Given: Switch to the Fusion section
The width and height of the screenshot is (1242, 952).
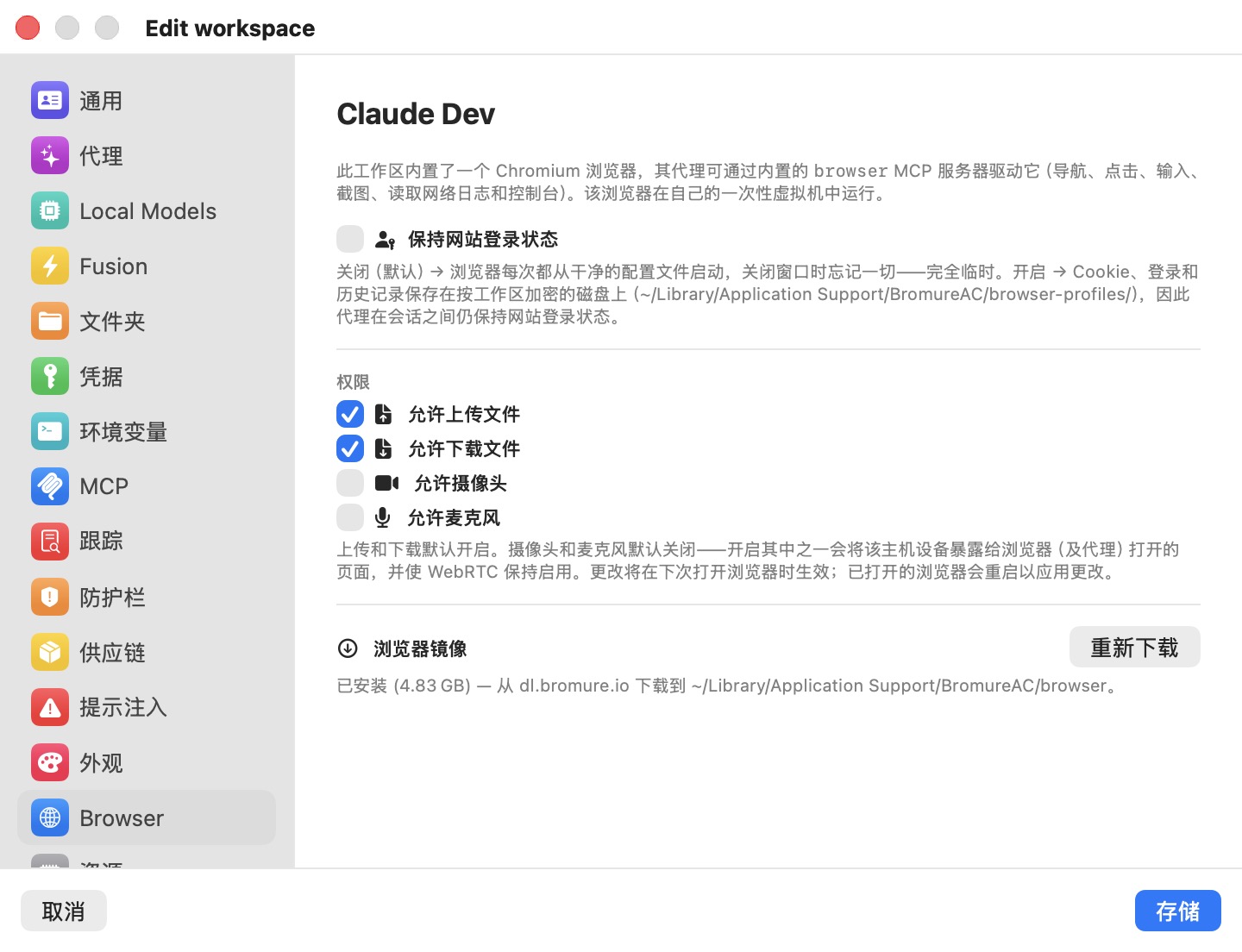Looking at the screenshot, I should [x=147, y=266].
